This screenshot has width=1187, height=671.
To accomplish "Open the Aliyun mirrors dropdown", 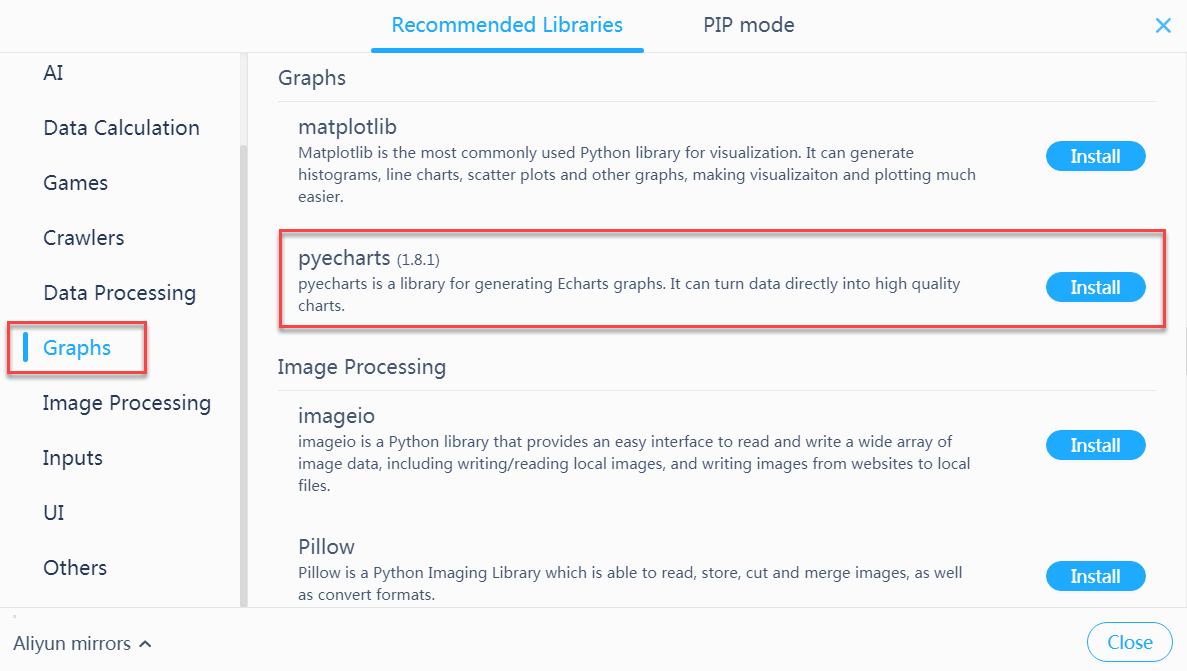I will click(x=83, y=644).
